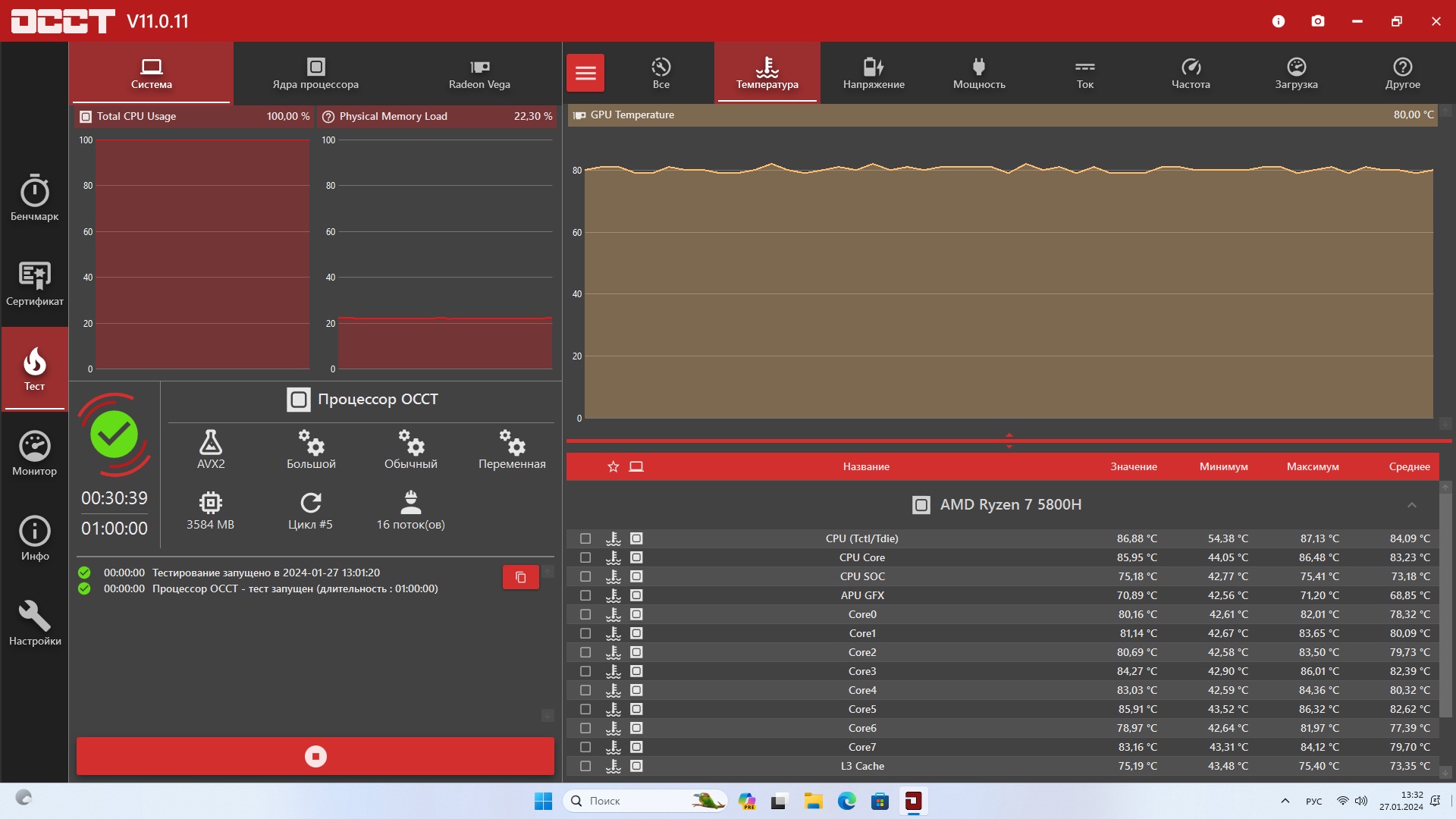Screen dimensions: 1456x819
Task: Stop the running test with red stop button
Action: point(315,756)
